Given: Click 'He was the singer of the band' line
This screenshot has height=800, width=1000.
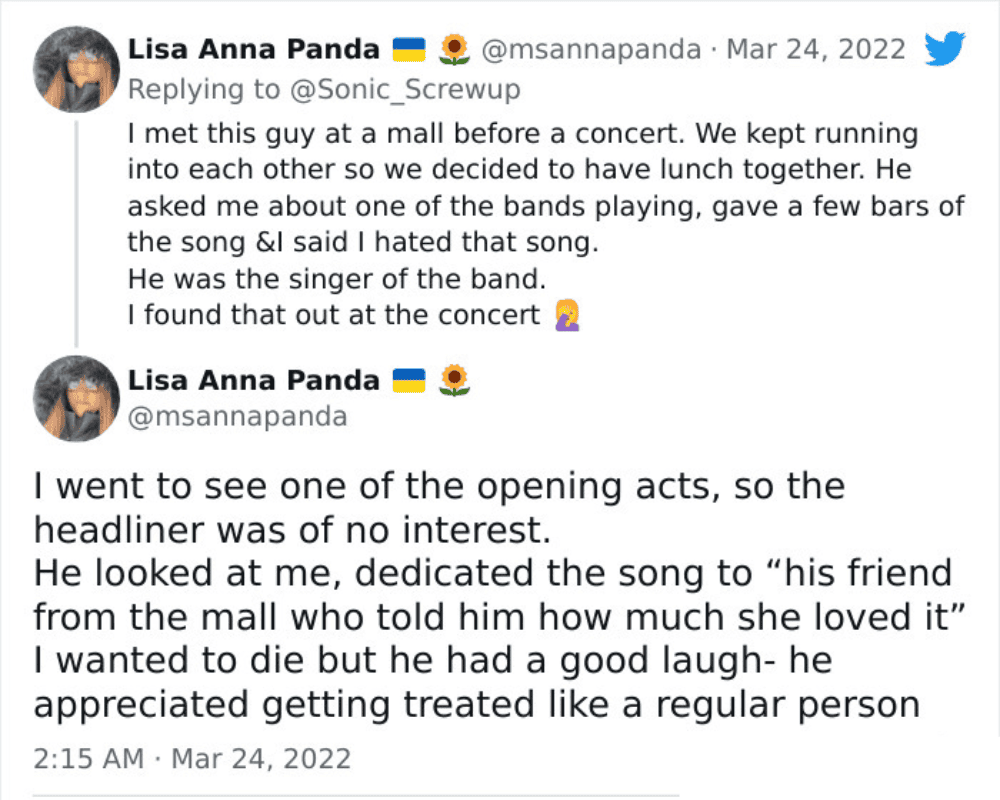Looking at the screenshot, I should point(337,279).
